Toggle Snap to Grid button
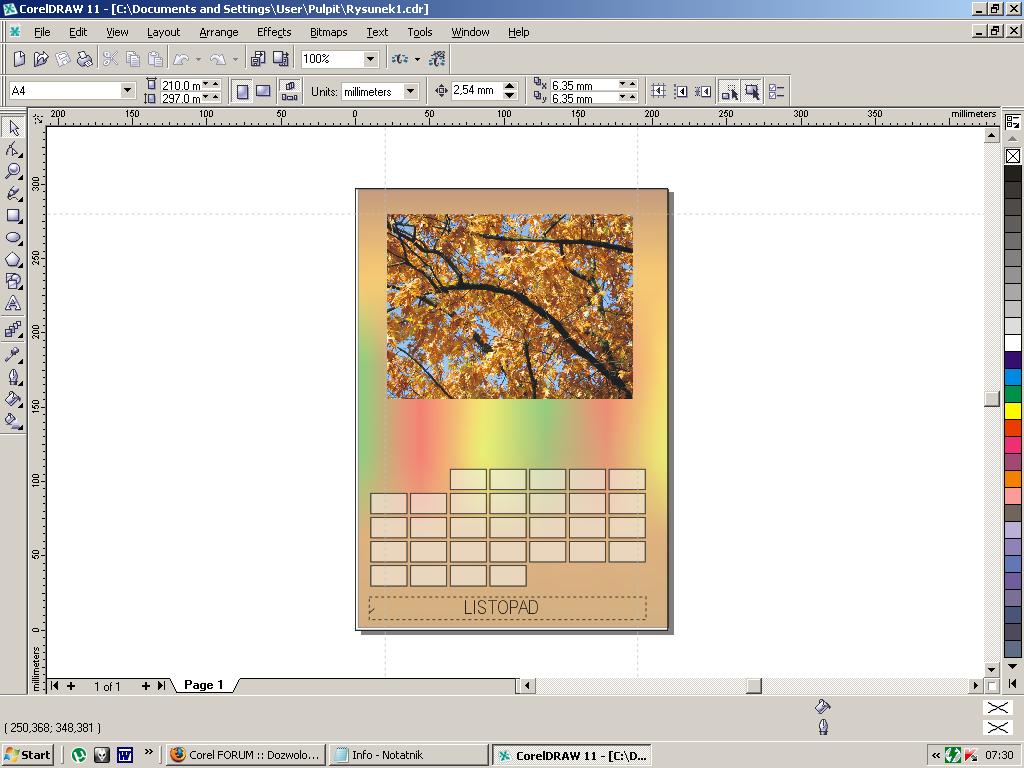 pos(659,91)
